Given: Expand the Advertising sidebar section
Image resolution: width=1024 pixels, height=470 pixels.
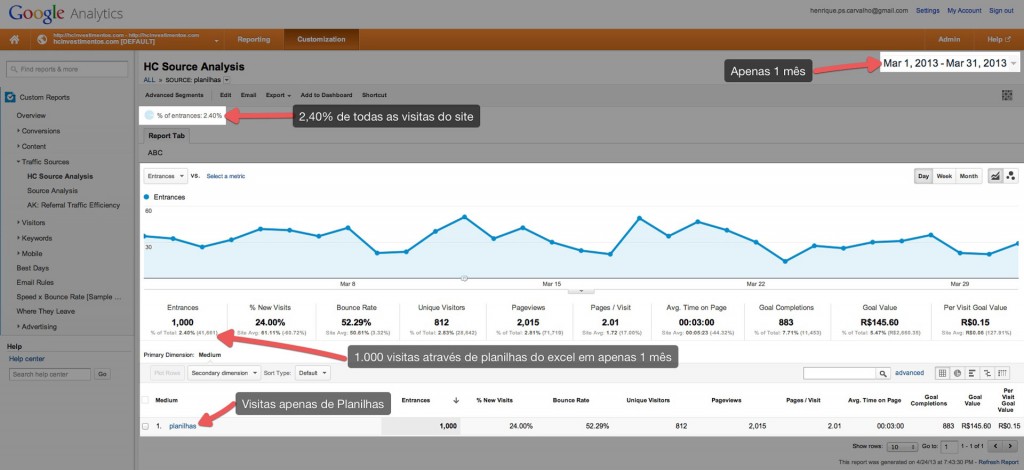Looking at the screenshot, I should click(39, 326).
